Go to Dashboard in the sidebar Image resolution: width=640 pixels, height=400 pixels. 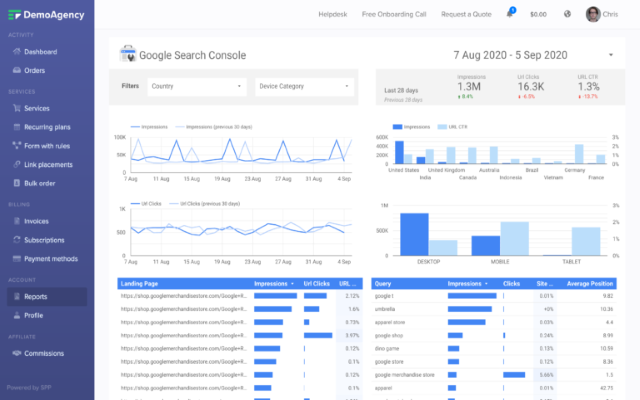(40, 51)
